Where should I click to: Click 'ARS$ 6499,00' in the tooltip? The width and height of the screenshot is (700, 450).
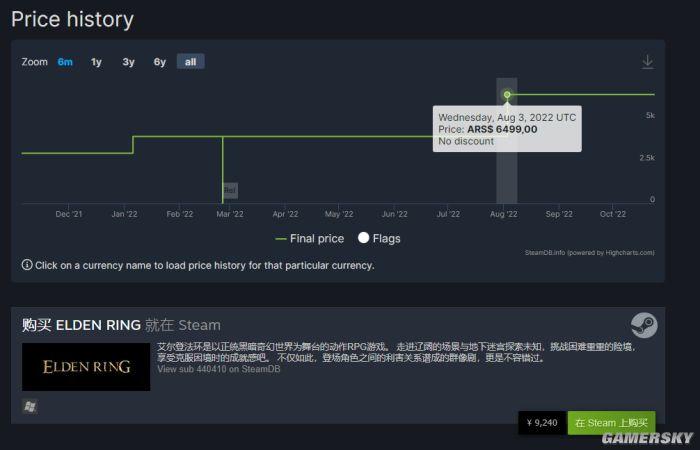point(502,129)
